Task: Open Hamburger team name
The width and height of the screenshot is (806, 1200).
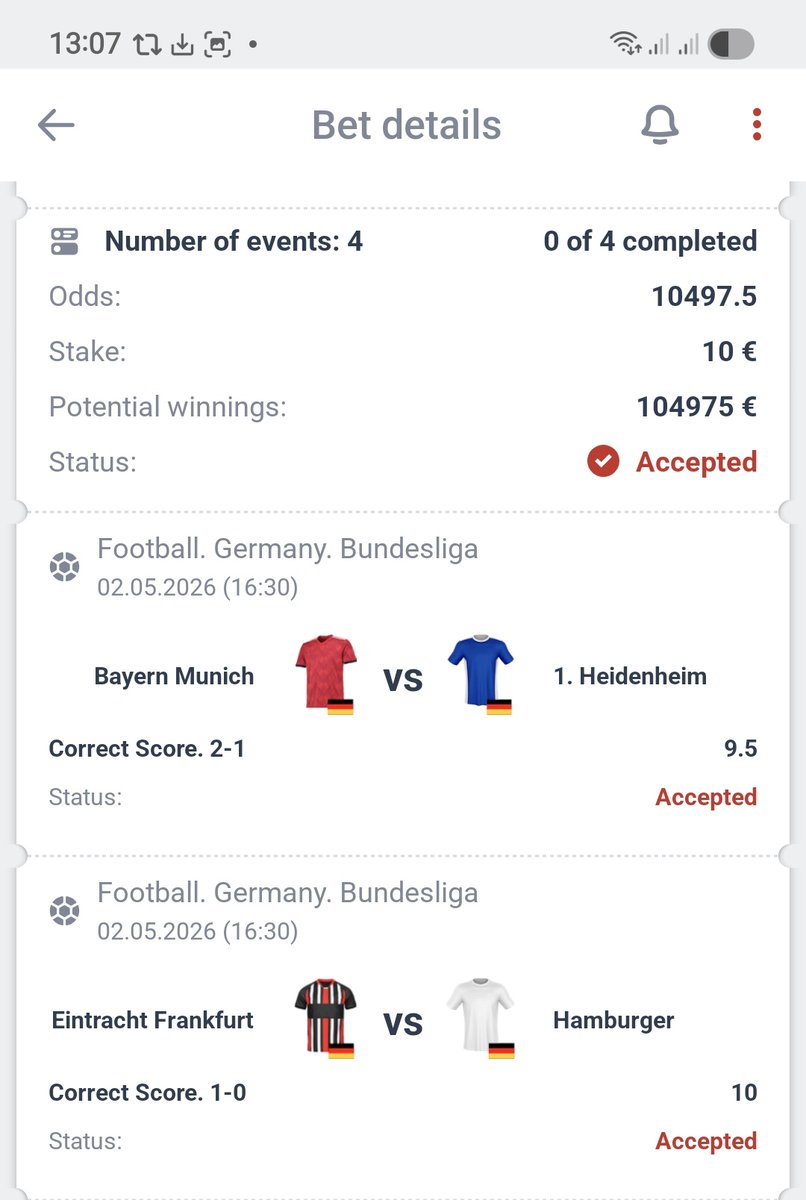Action: coord(613,1020)
